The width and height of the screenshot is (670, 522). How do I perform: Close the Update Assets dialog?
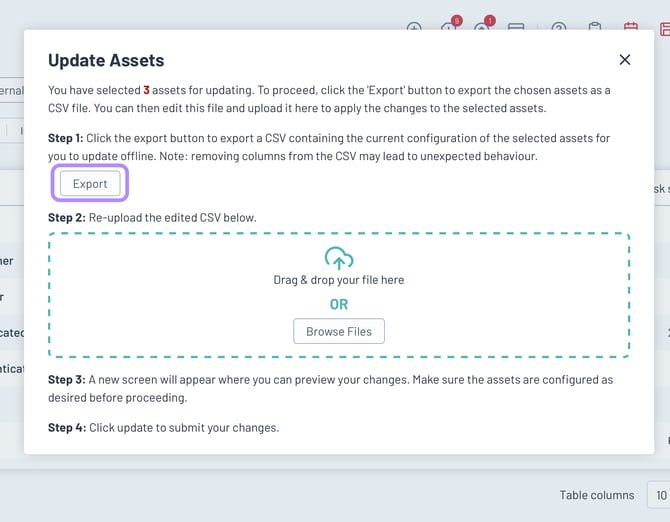[x=625, y=60]
